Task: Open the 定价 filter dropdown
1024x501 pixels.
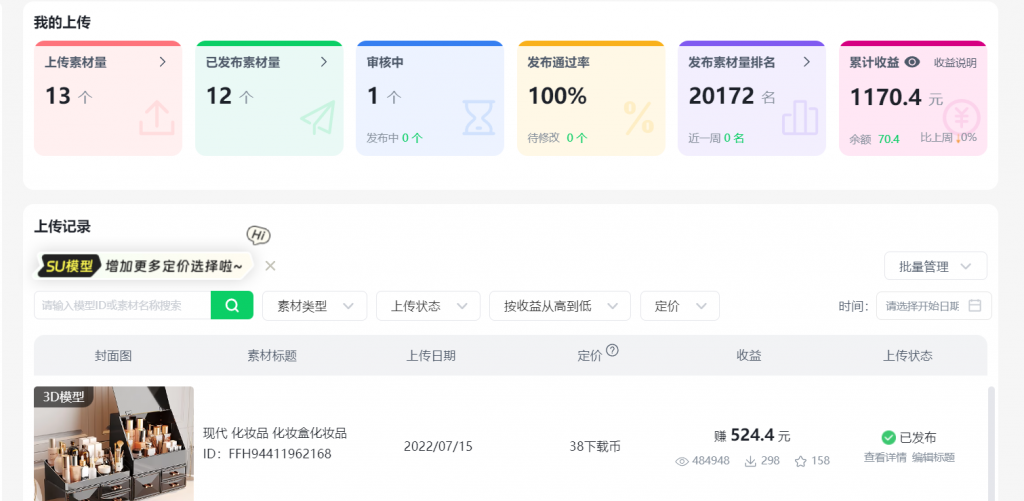Action: [680, 306]
